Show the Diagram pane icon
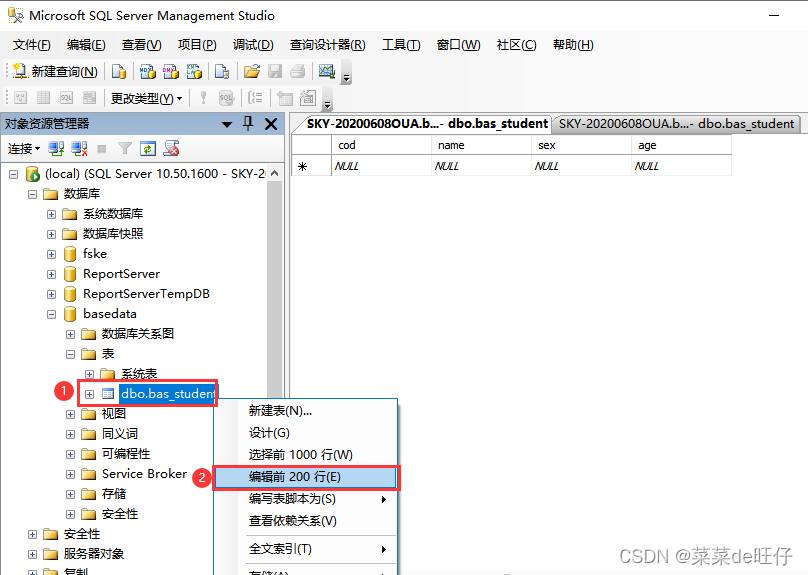 21,97
